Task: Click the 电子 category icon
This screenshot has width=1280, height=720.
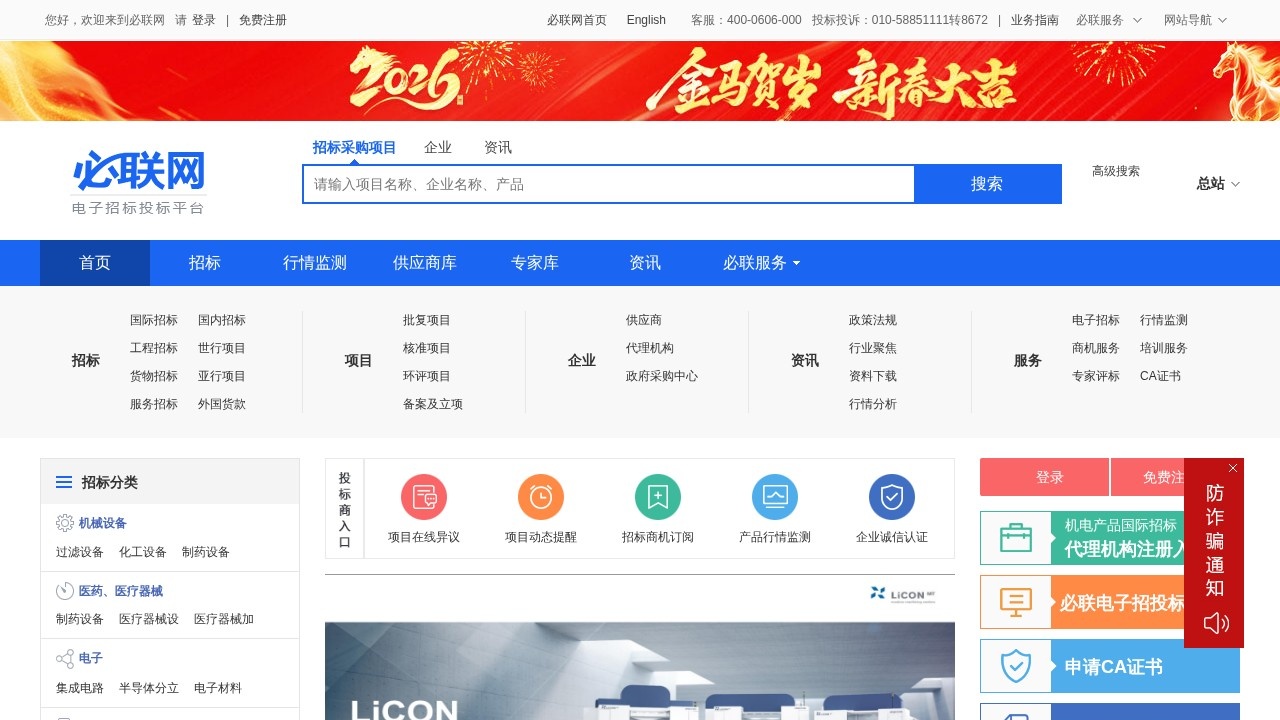Action: click(x=62, y=658)
